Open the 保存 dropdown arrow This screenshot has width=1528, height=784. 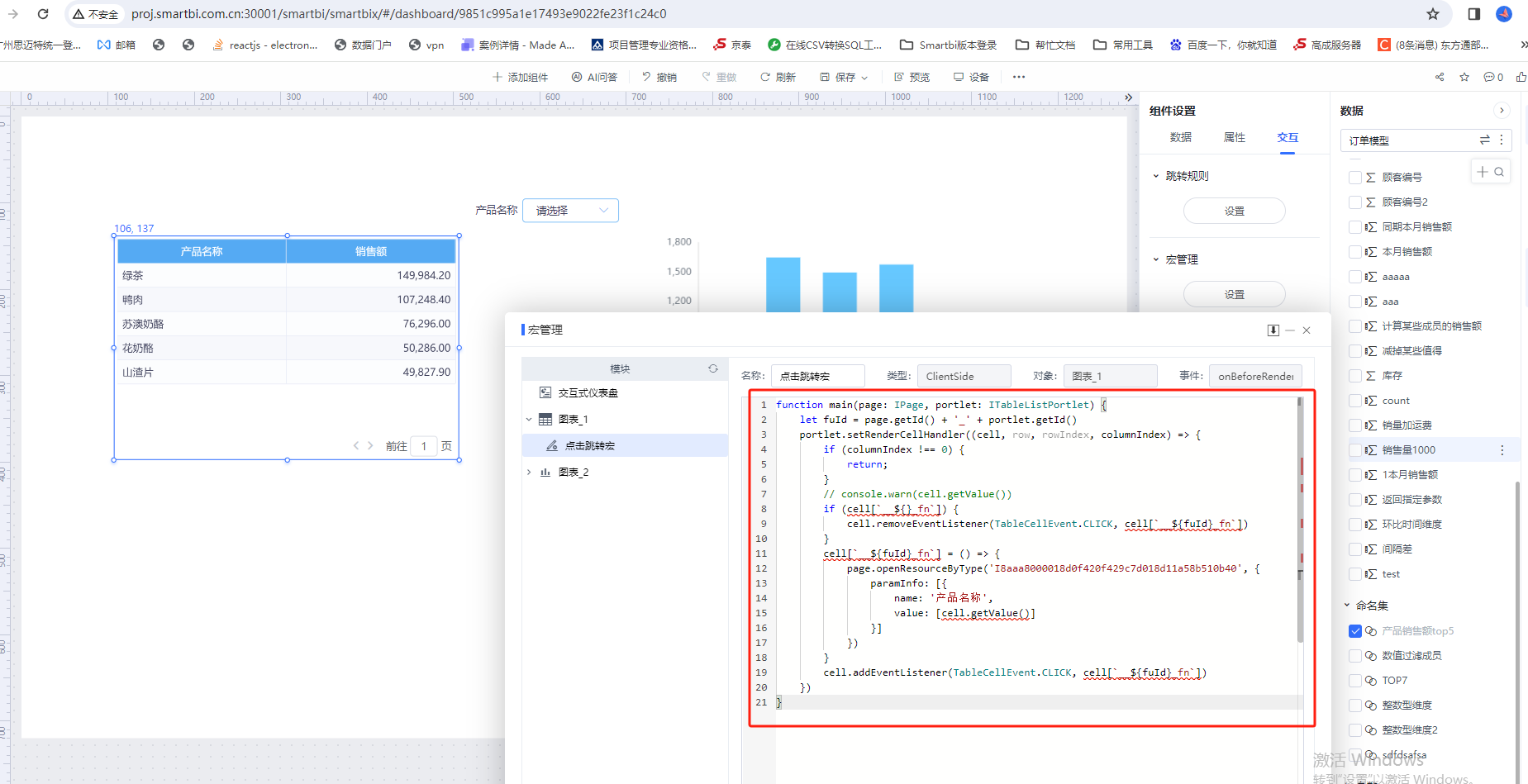click(865, 78)
